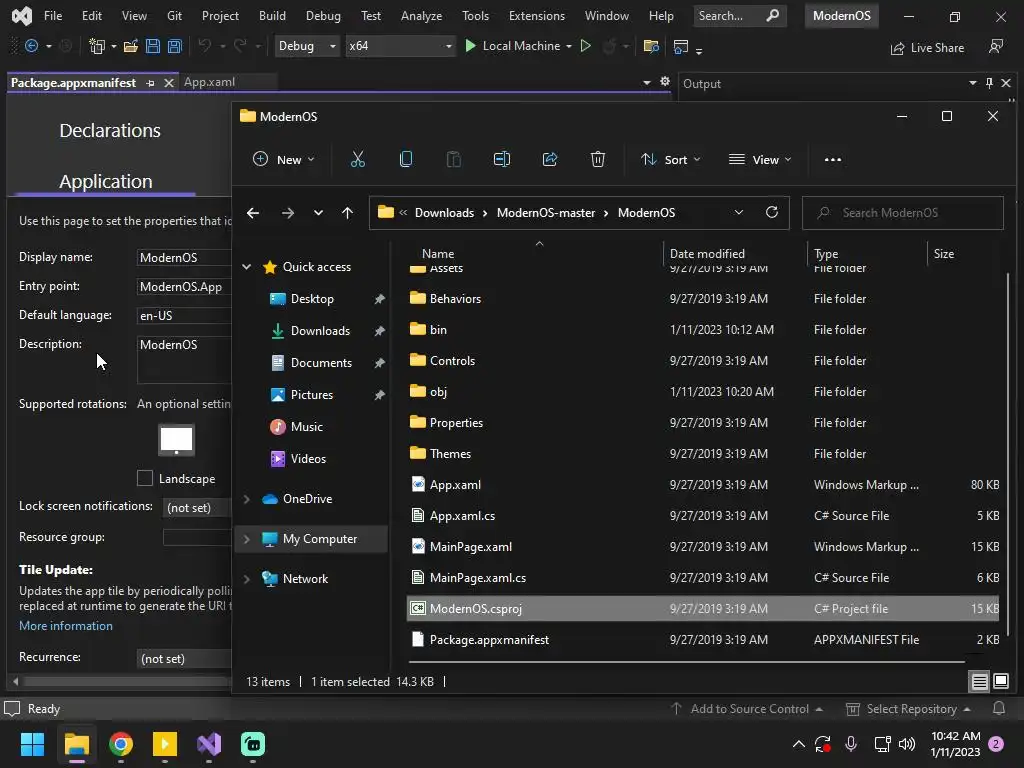The image size is (1024, 768).
Task: Open the Analyze menu
Action: point(421,16)
